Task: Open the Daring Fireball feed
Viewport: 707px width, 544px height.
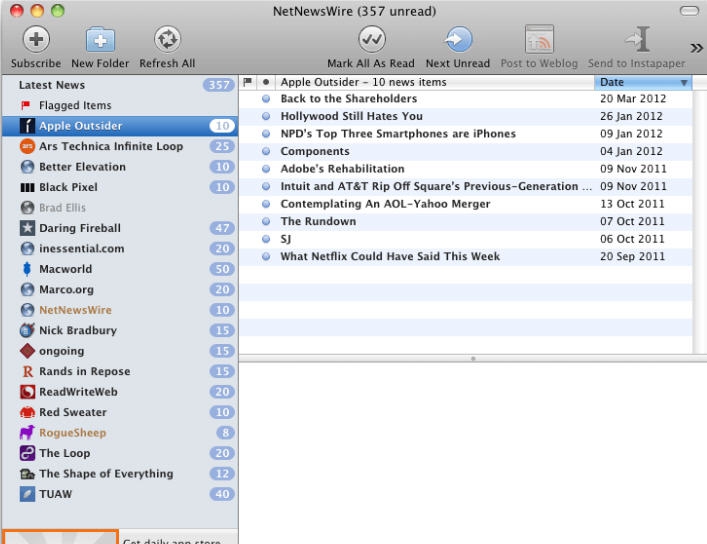Action: [120, 228]
